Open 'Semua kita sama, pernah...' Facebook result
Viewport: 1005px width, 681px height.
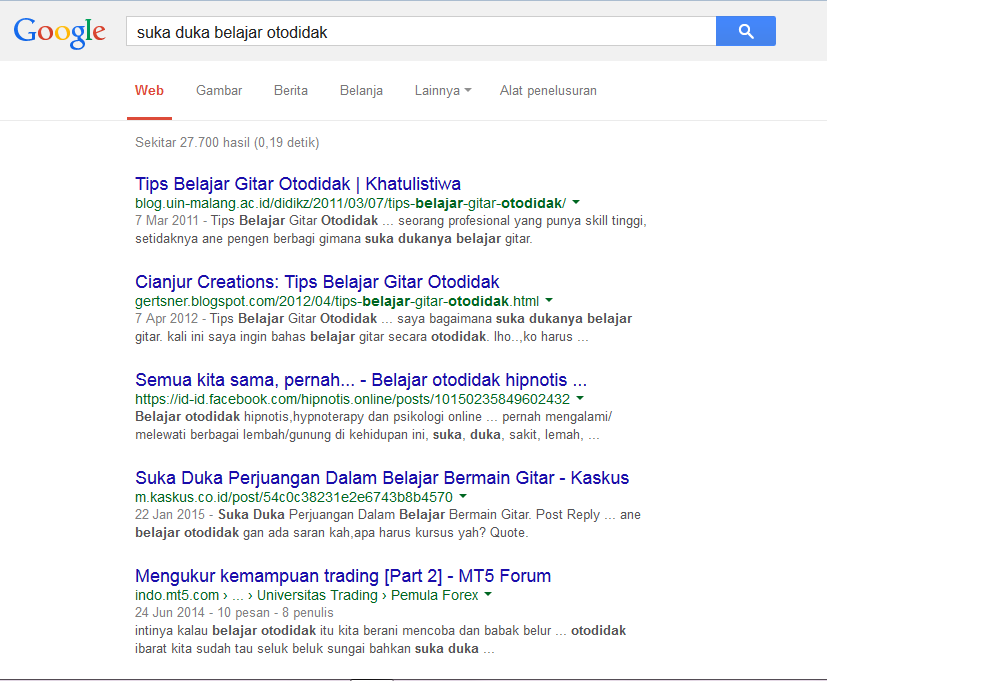click(361, 380)
